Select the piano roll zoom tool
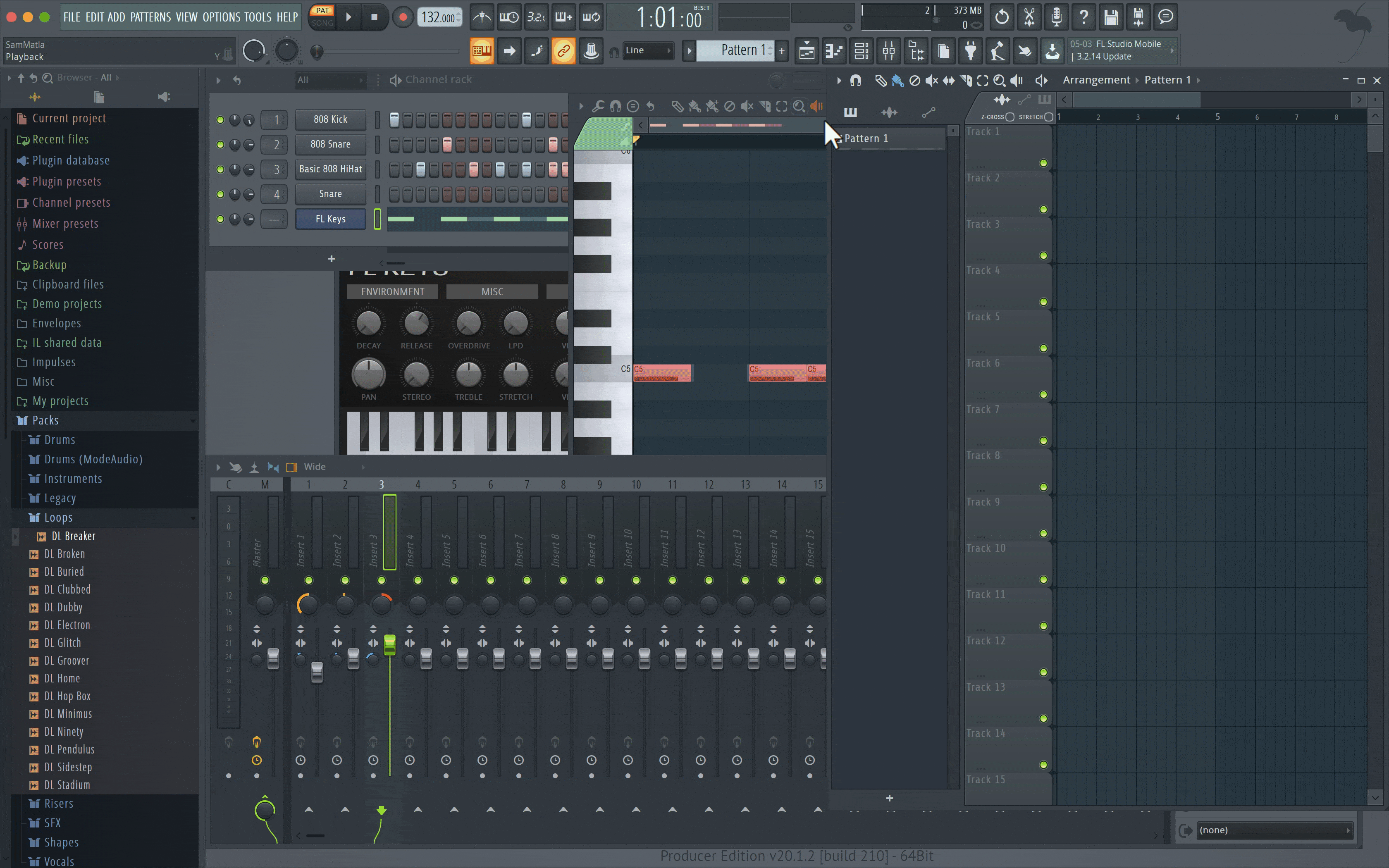 (798, 106)
